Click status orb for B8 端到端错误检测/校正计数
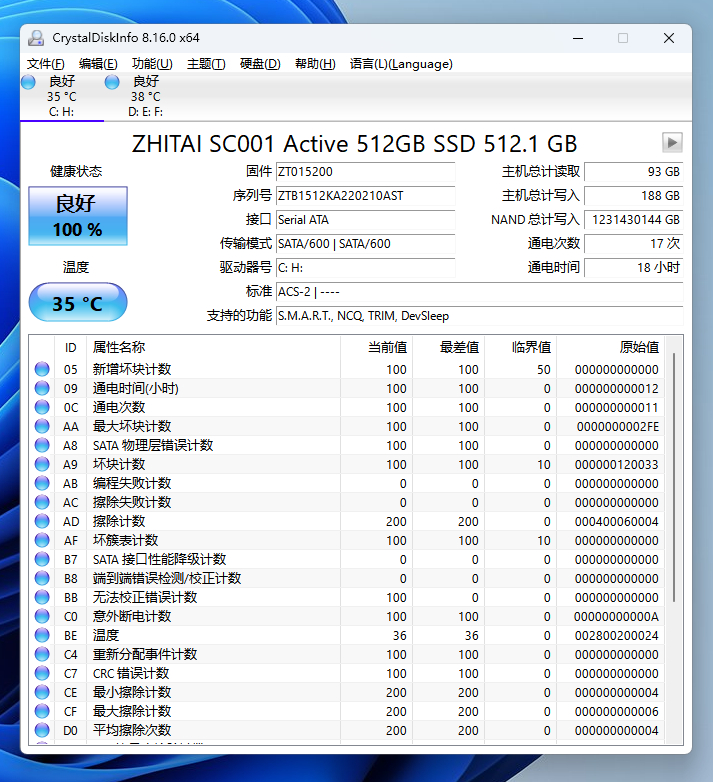The image size is (713, 782). coord(42,578)
